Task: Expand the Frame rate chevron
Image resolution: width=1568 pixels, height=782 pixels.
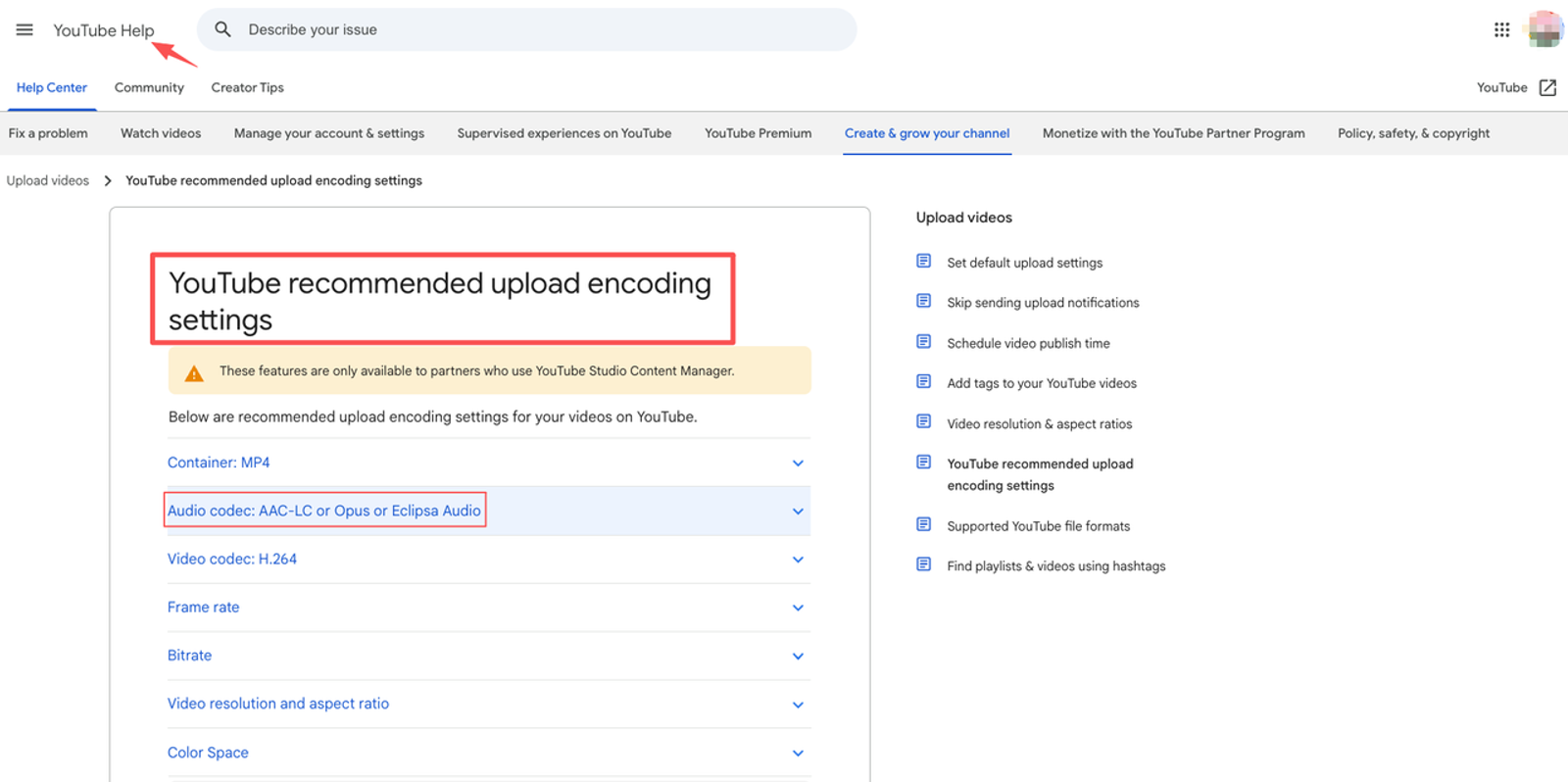Action: [798, 608]
